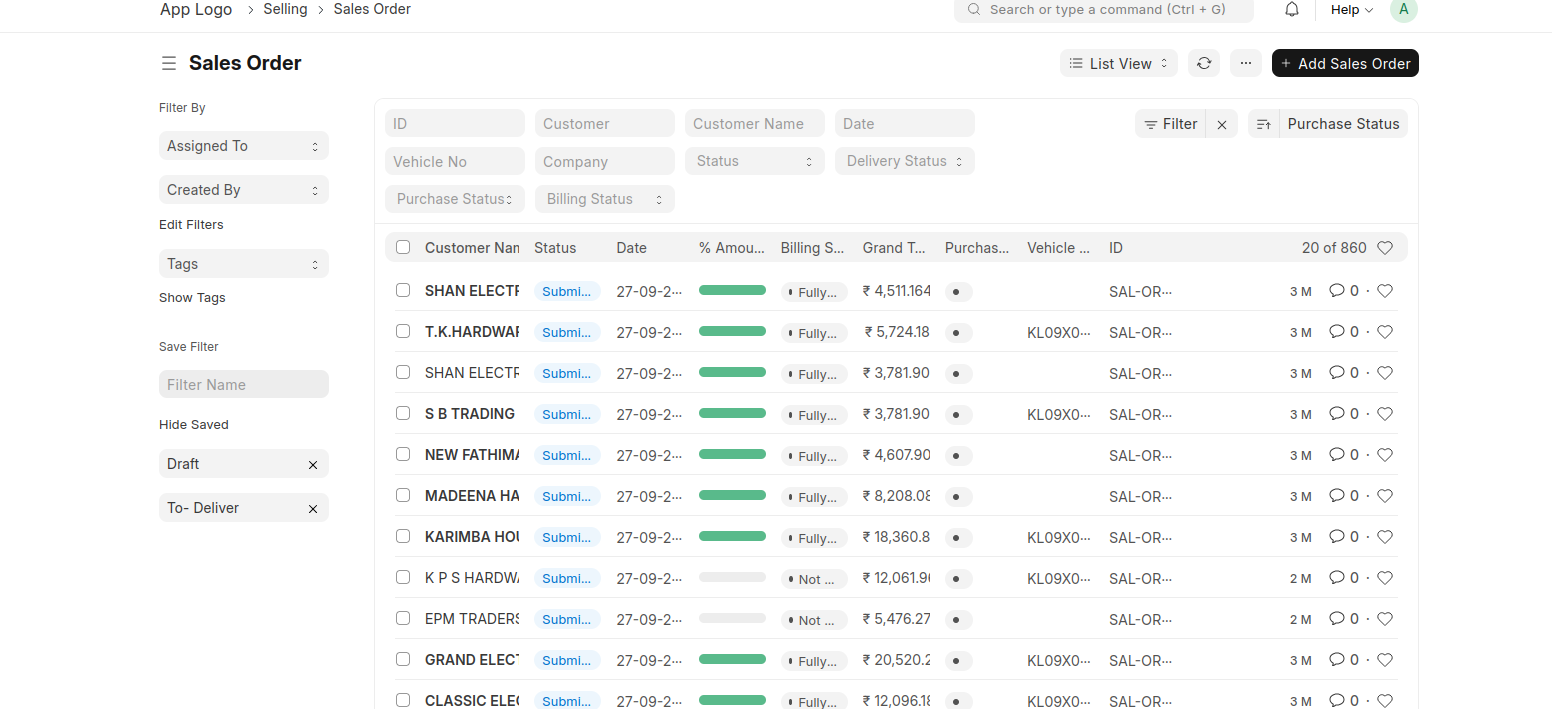Click Hide Saved link

[194, 425]
